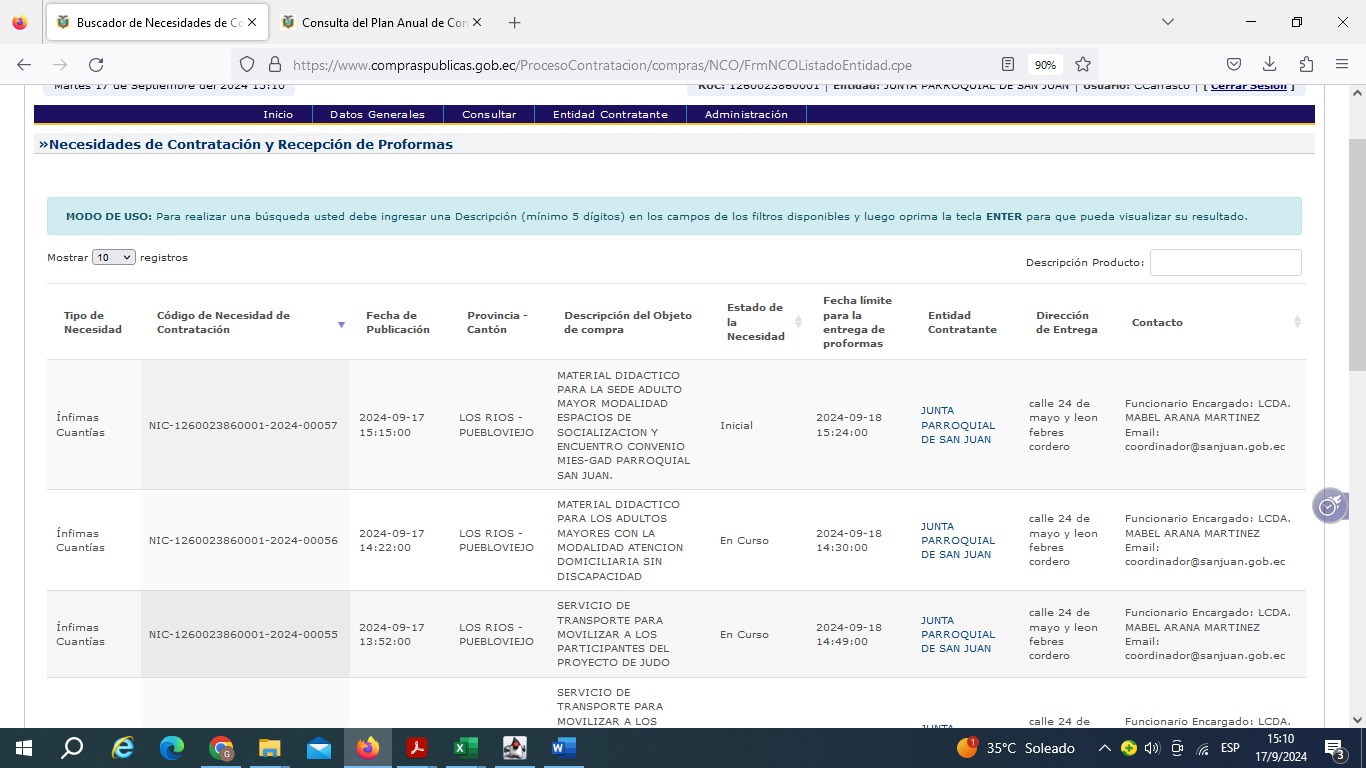Launch Excel from the taskbar
This screenshot has width=1366, height=768.
point(465,748)
